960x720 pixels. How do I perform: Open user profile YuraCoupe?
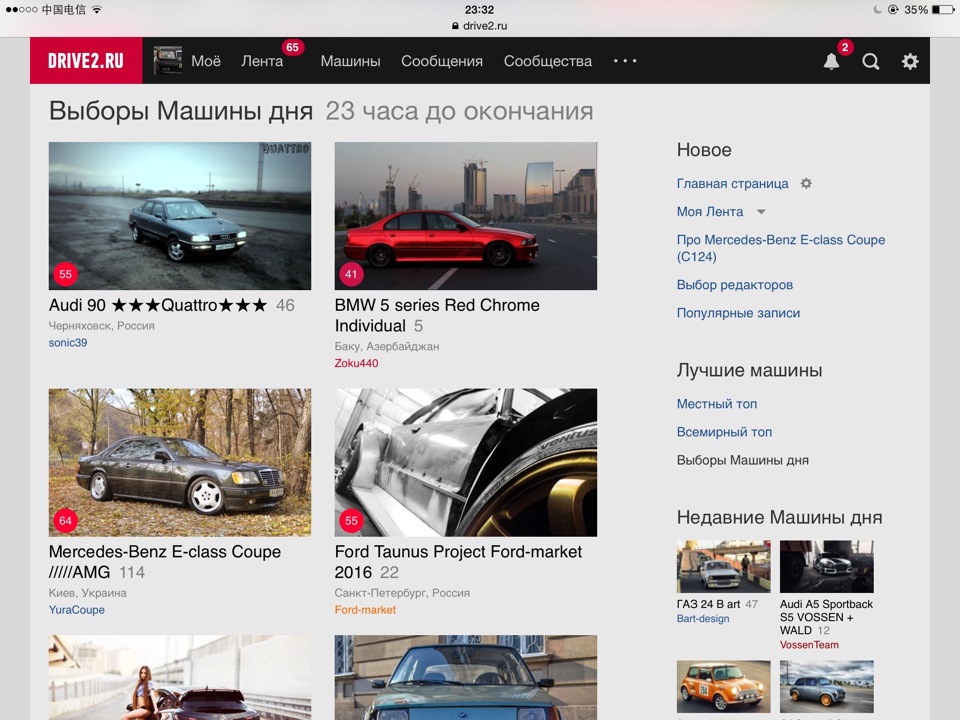[x=77, y=610]
